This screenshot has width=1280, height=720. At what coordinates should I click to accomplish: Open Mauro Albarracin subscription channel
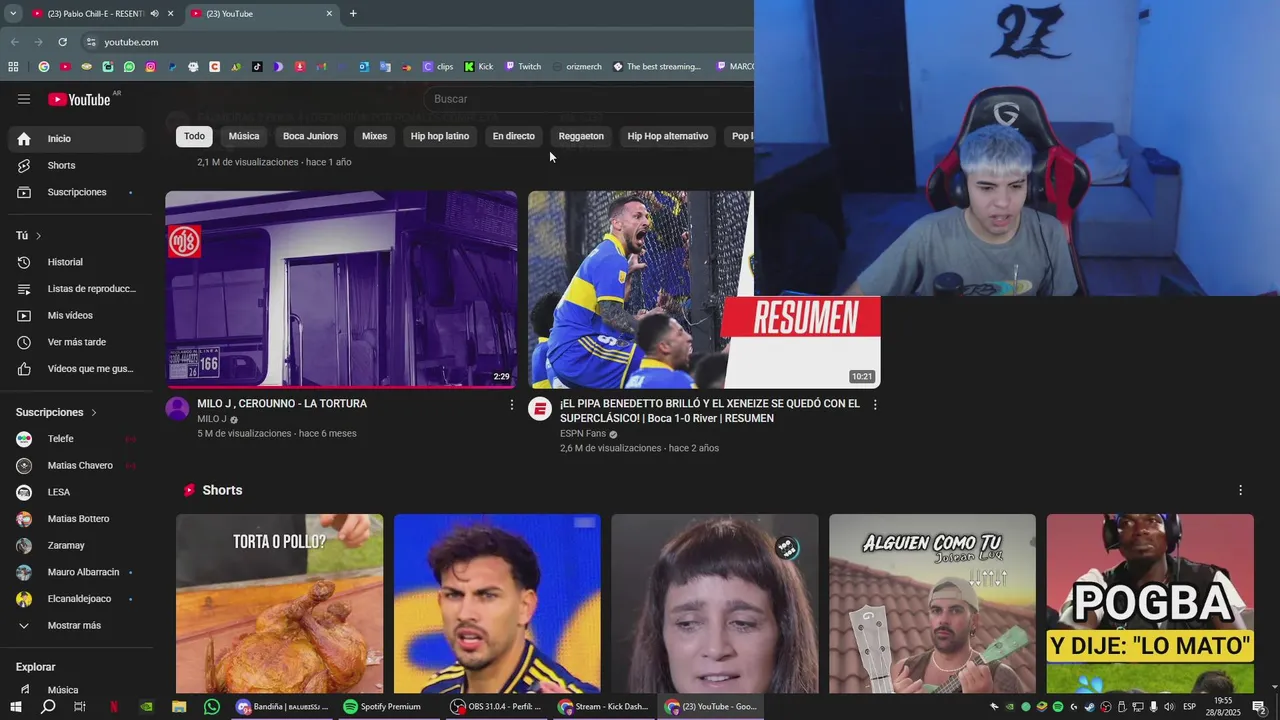[x=76, y=572]
